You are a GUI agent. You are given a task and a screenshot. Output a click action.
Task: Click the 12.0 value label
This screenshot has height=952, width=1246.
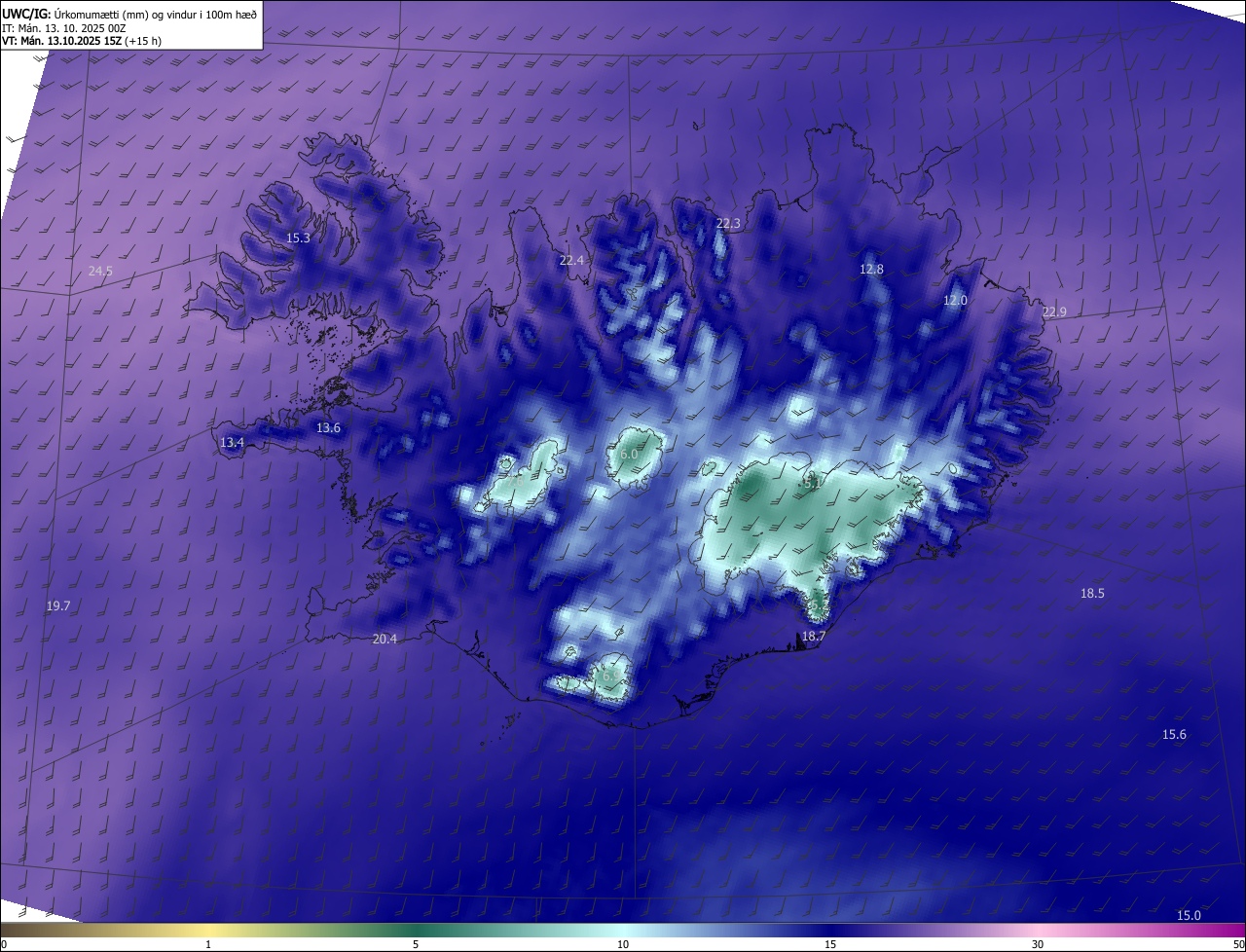coord(955,301)
